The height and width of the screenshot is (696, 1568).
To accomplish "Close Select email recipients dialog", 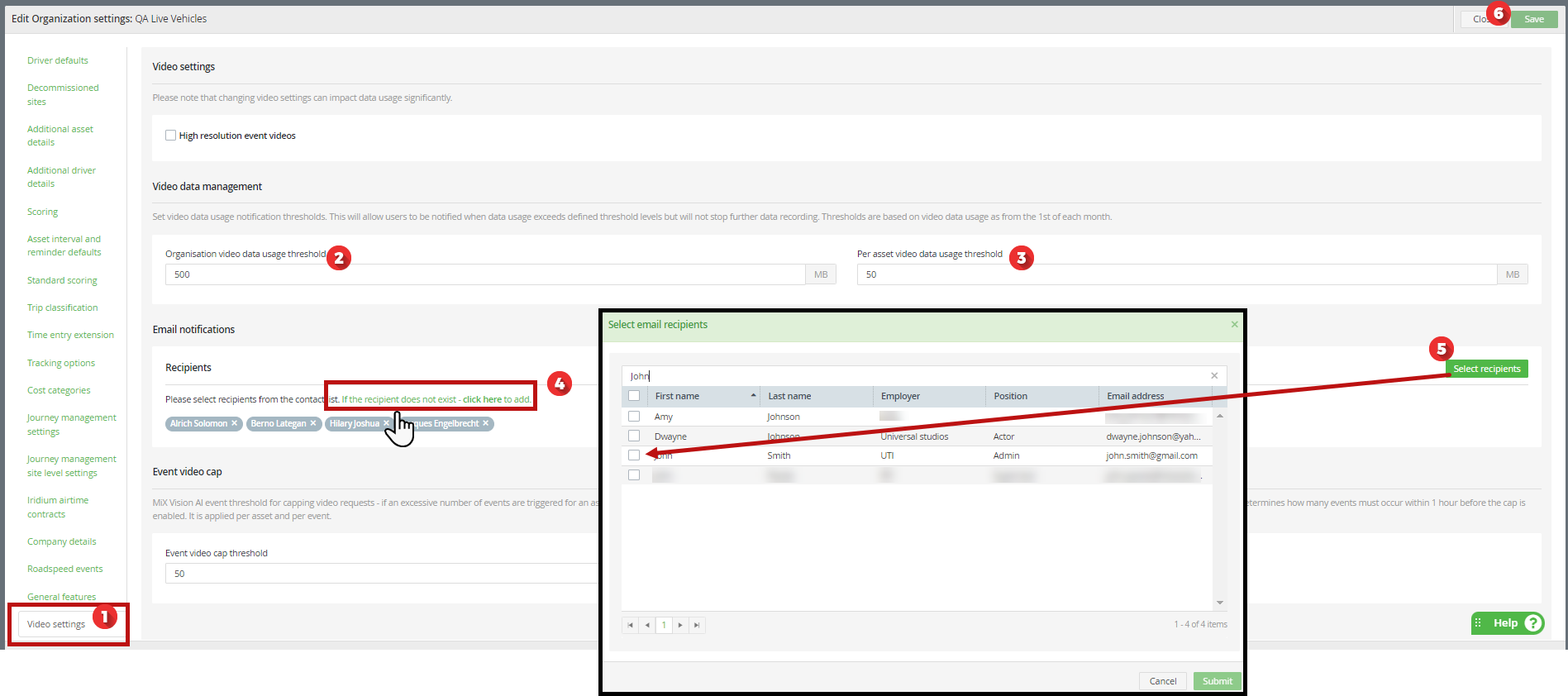I will [1234, 324].
